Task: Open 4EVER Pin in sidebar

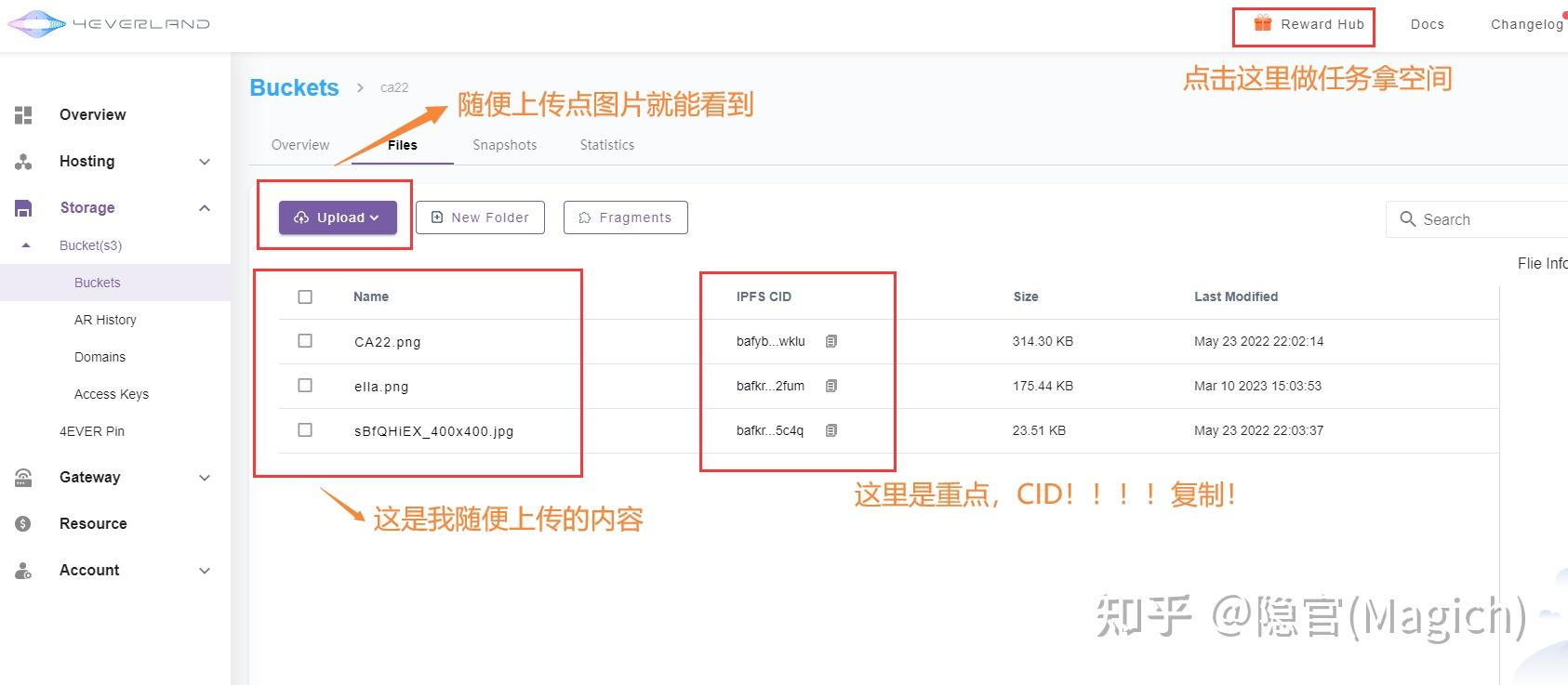Action: pos(92,431)
